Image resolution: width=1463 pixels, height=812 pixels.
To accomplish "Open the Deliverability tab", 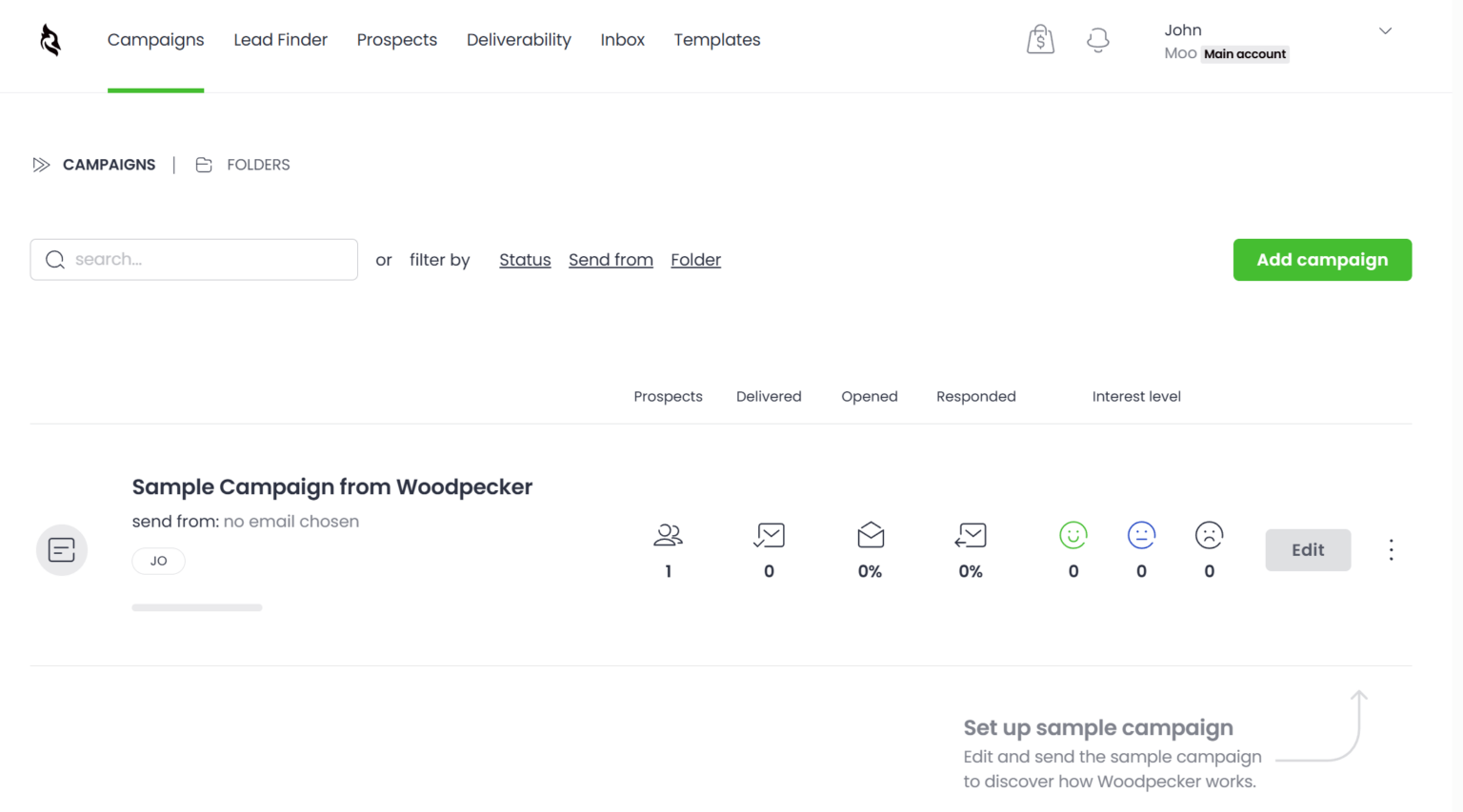I will (519, 40).
